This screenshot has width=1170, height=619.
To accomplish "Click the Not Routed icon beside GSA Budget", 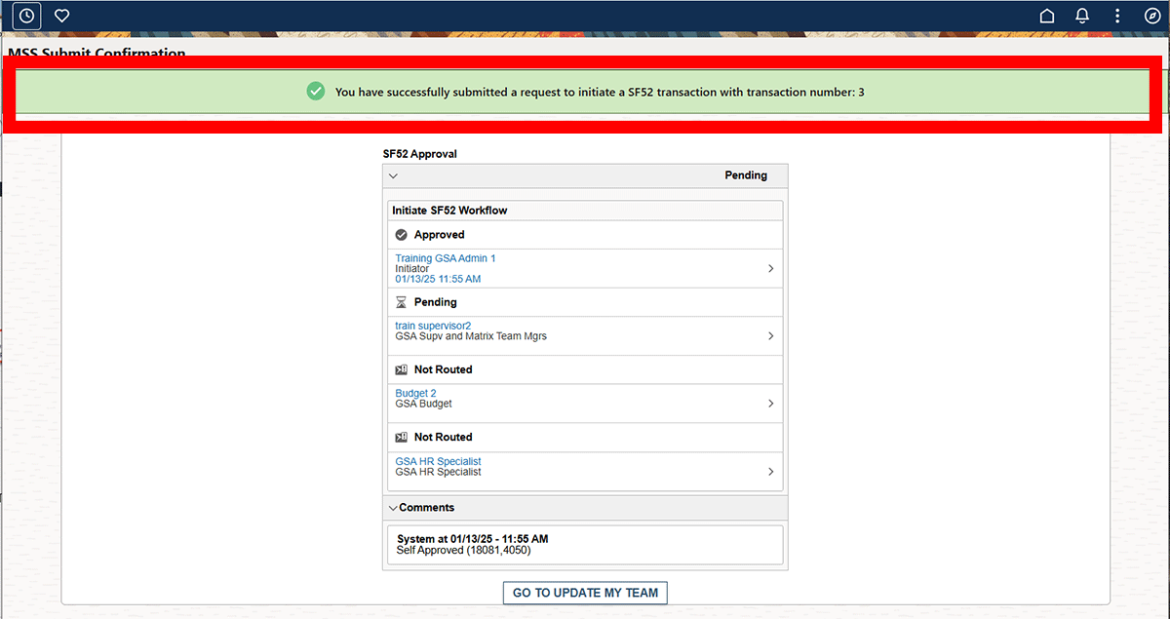I will 401,369.
